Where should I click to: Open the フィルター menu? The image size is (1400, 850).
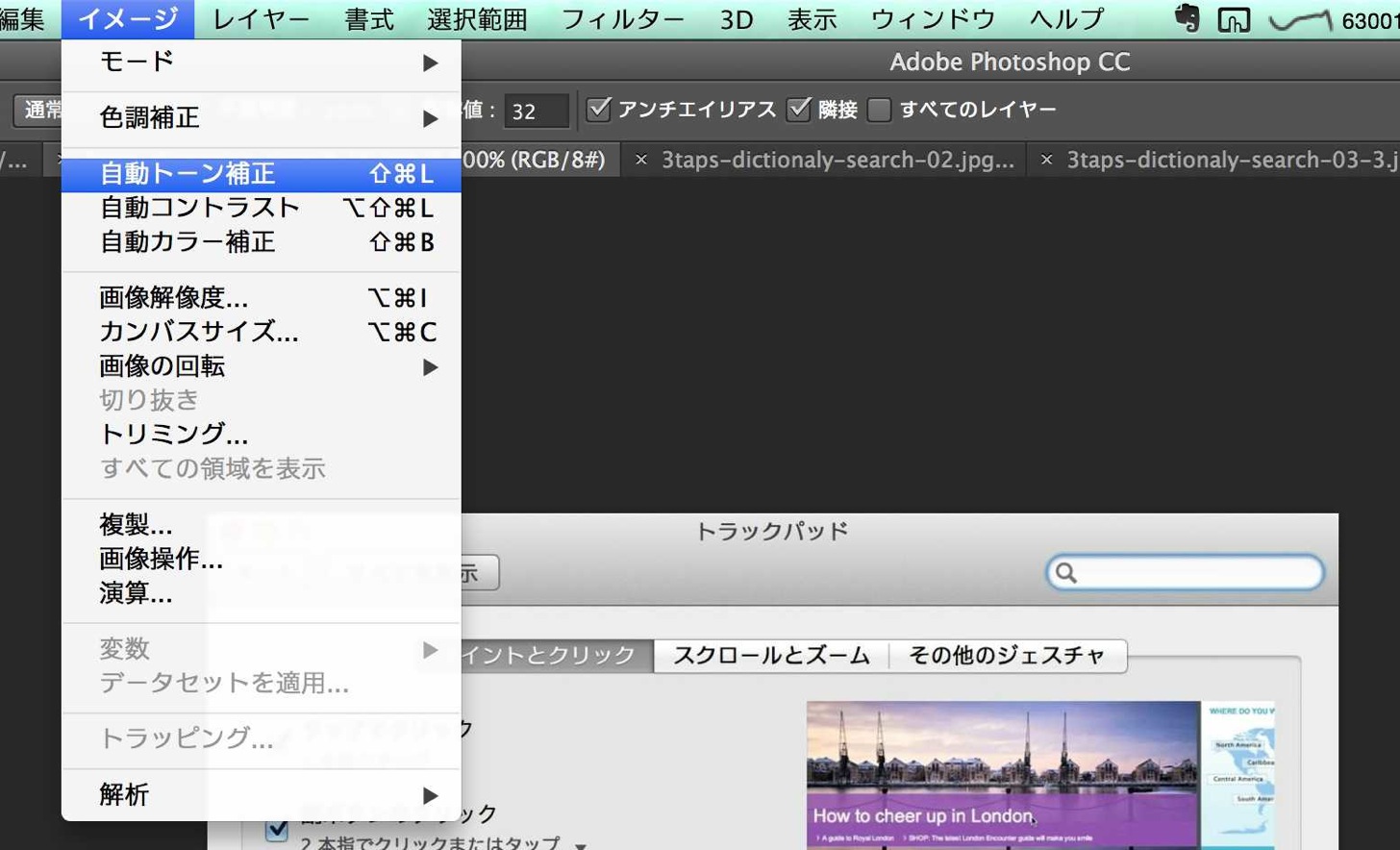tap(622, 19)
